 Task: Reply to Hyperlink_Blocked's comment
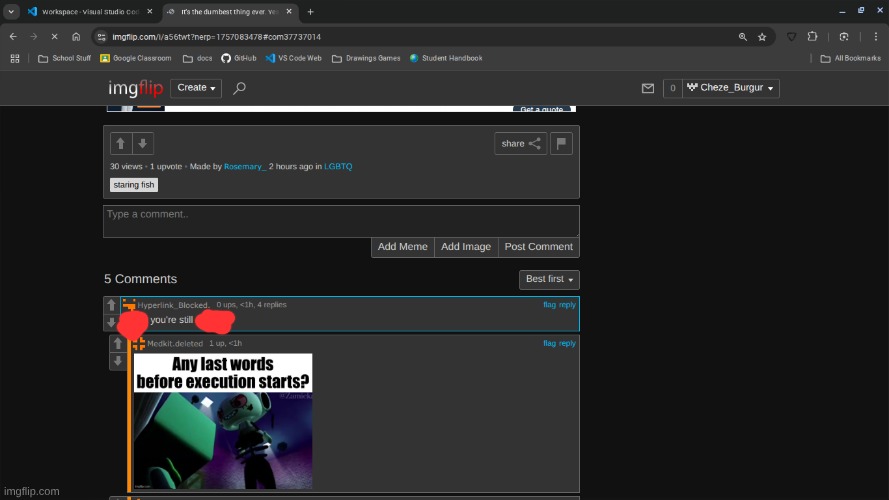pos(567,305)
